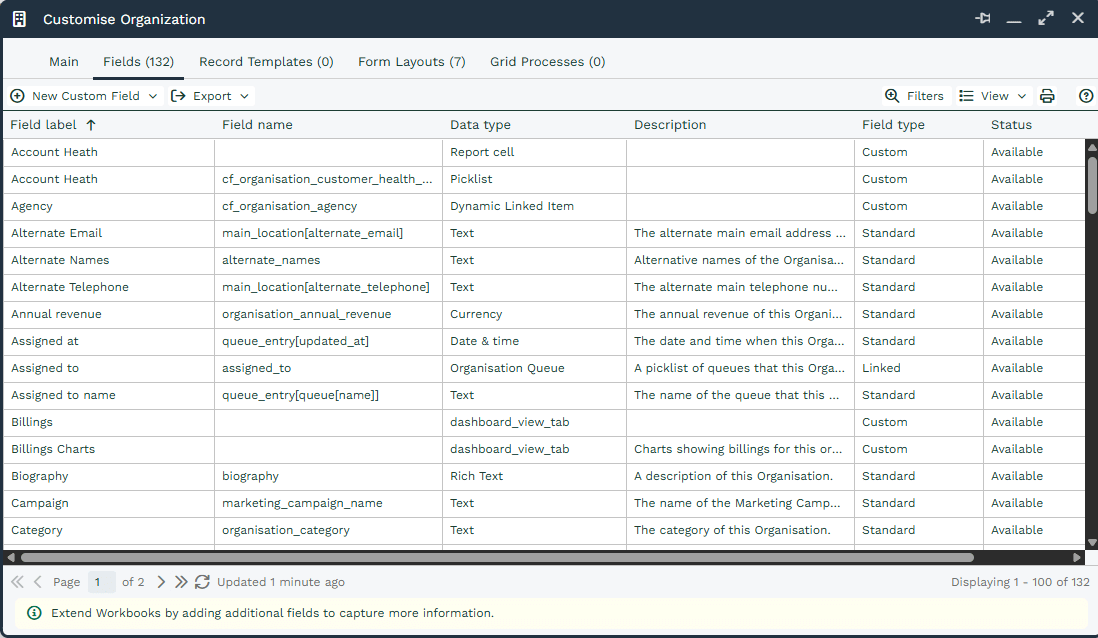The height and width of the screenshot is (638, 1098).
Task: Open help via the question mark icon
Action: click(1086, 96)
